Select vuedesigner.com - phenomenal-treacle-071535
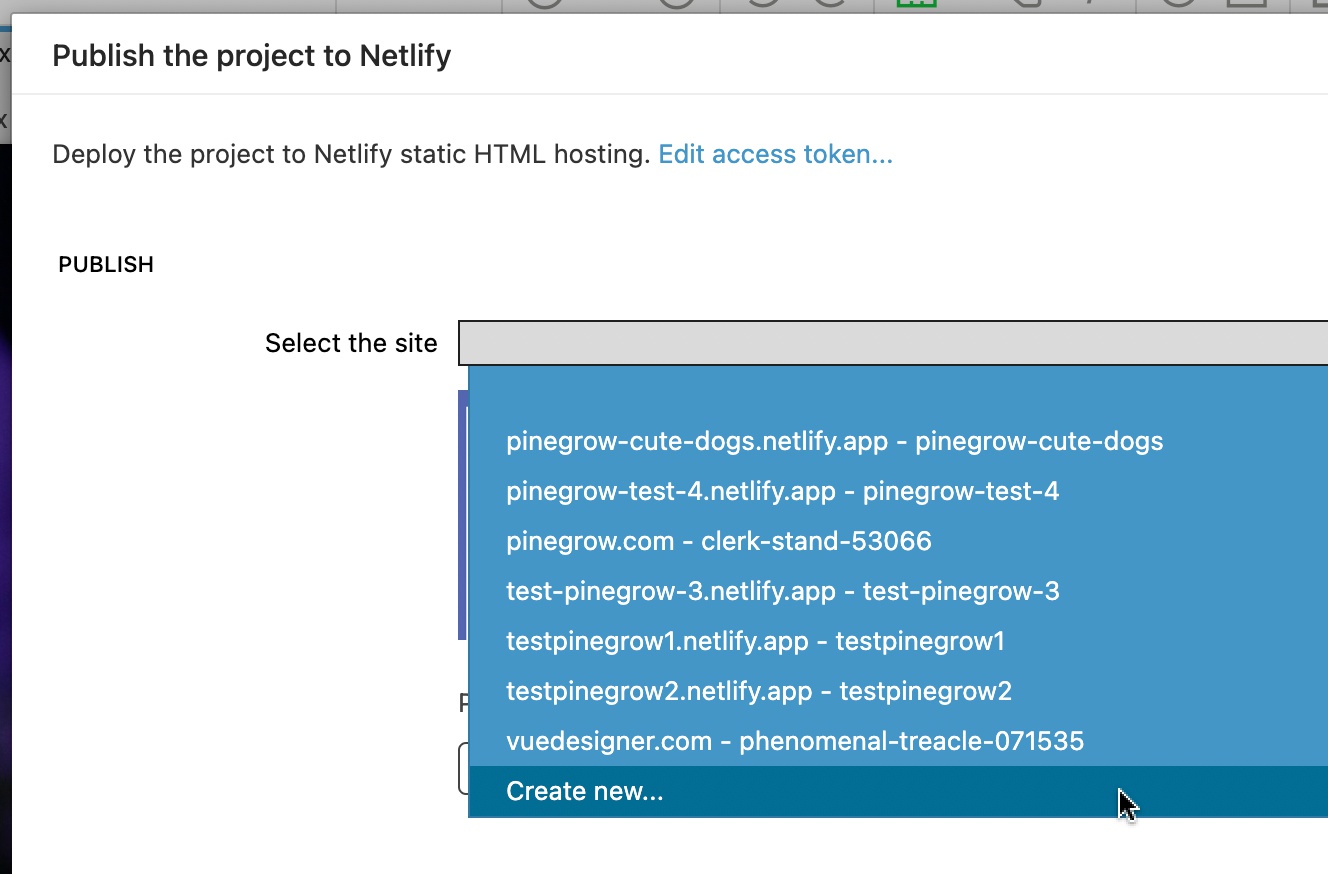 pyautogui.click(x=898, y=741)
